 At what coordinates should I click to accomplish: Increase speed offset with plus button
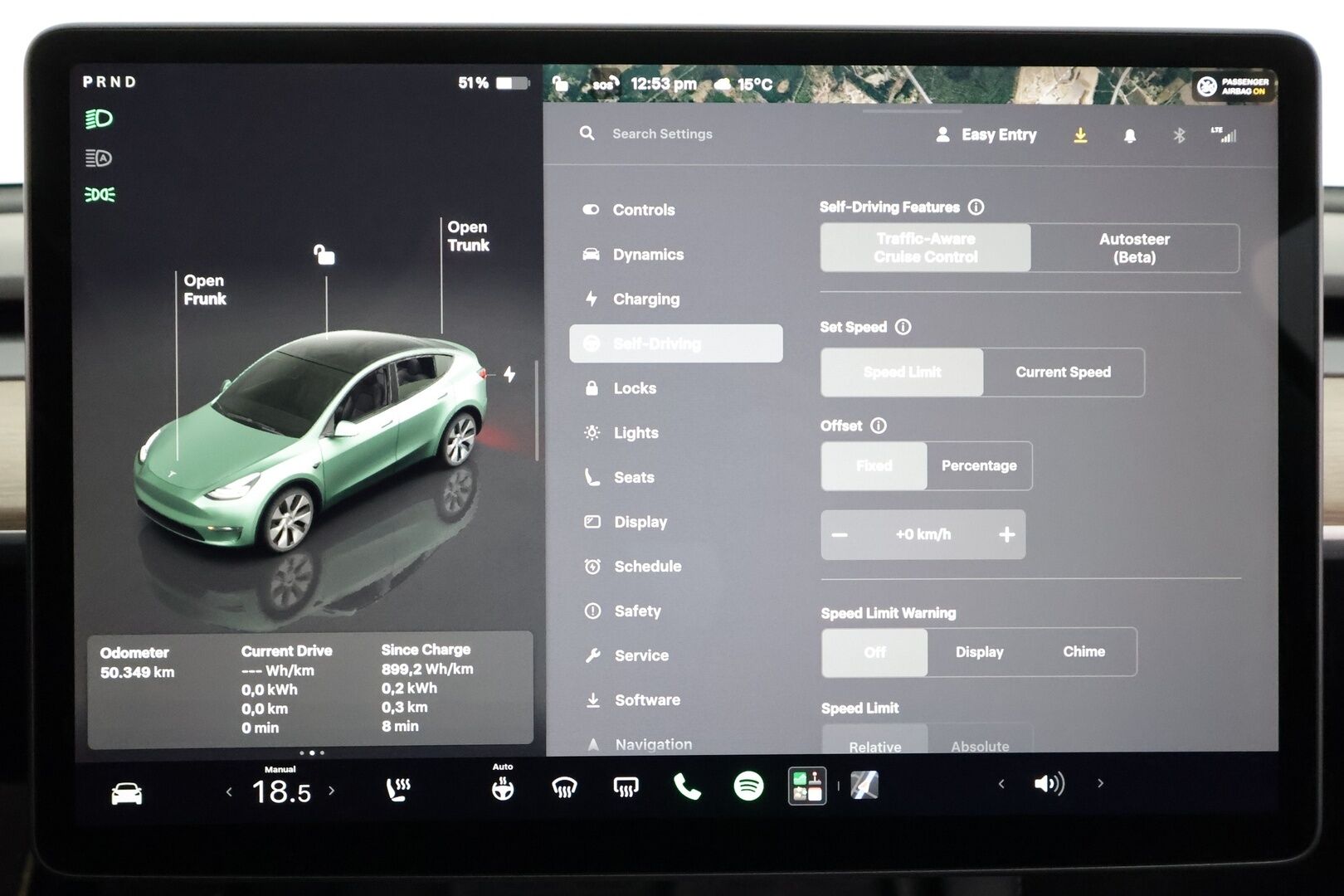click(x=1006, y=534)
